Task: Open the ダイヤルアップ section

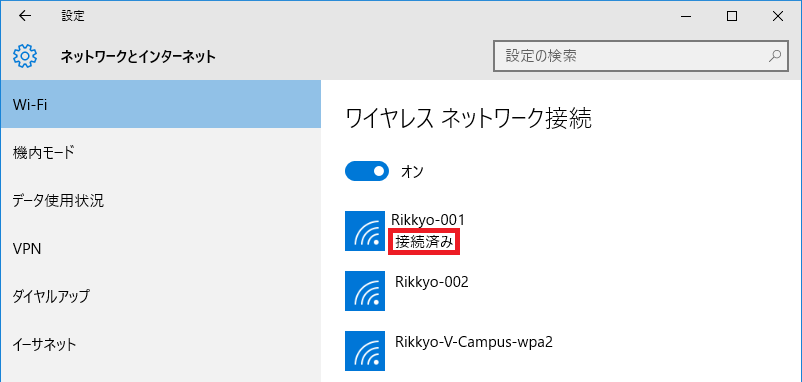Action: tap(161, 296)
